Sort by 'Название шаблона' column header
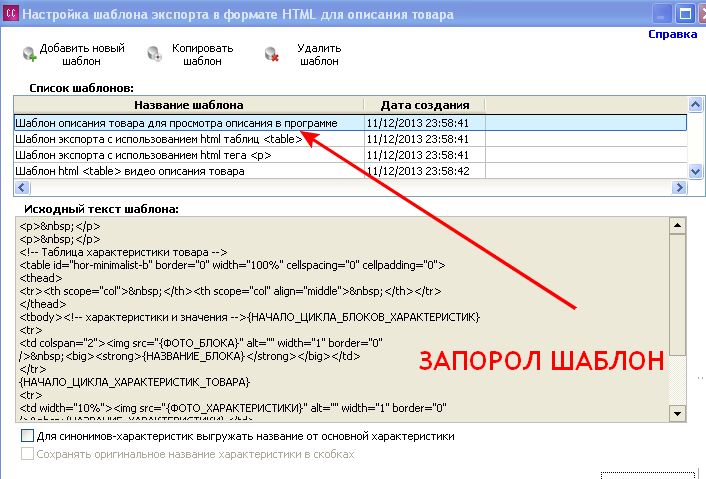 pyautogui.click(x=189, y=105)
